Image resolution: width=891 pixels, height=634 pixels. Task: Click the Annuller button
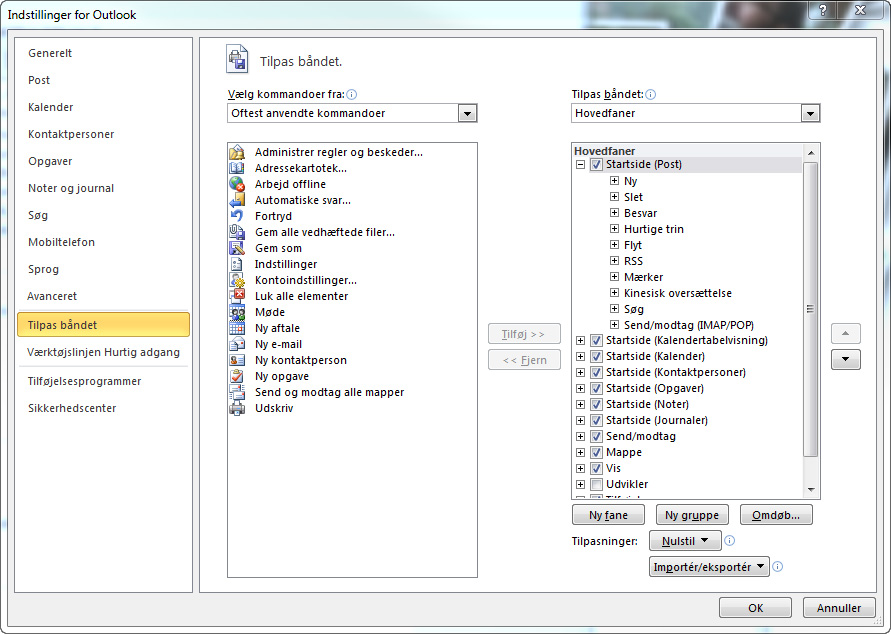[x=839, y=608]
